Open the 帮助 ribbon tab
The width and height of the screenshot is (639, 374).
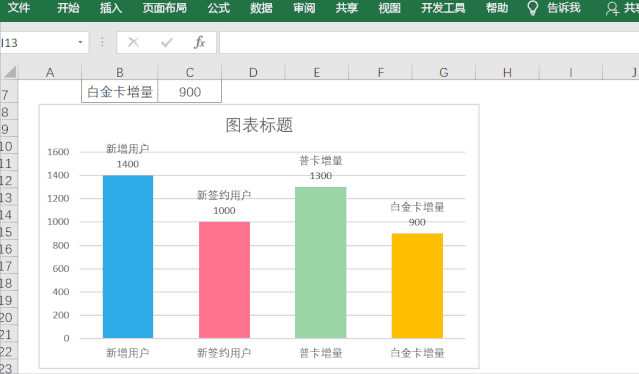497,8
